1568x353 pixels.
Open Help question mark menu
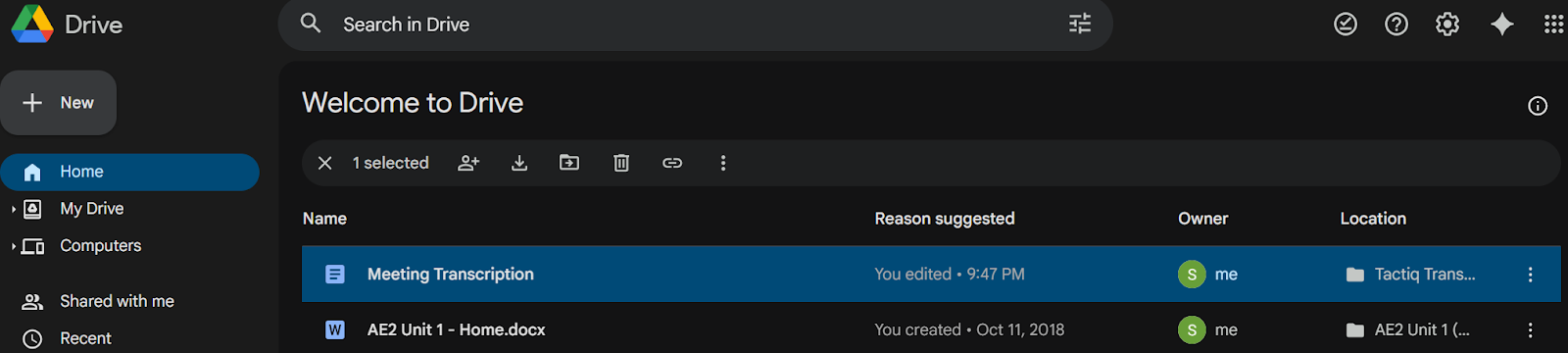1396,25
